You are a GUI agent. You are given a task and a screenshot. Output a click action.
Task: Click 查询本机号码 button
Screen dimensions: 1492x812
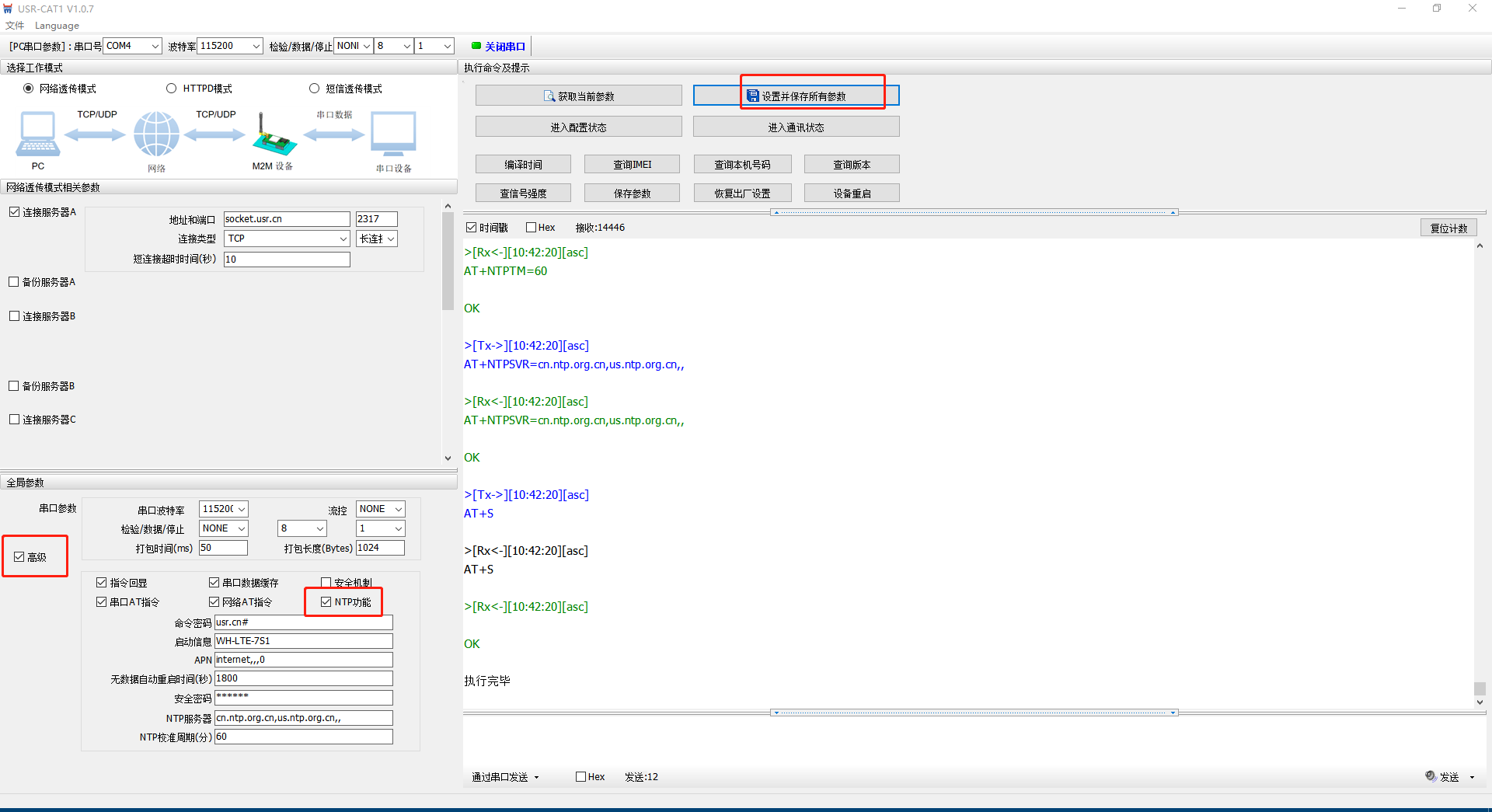pos(742,164)
